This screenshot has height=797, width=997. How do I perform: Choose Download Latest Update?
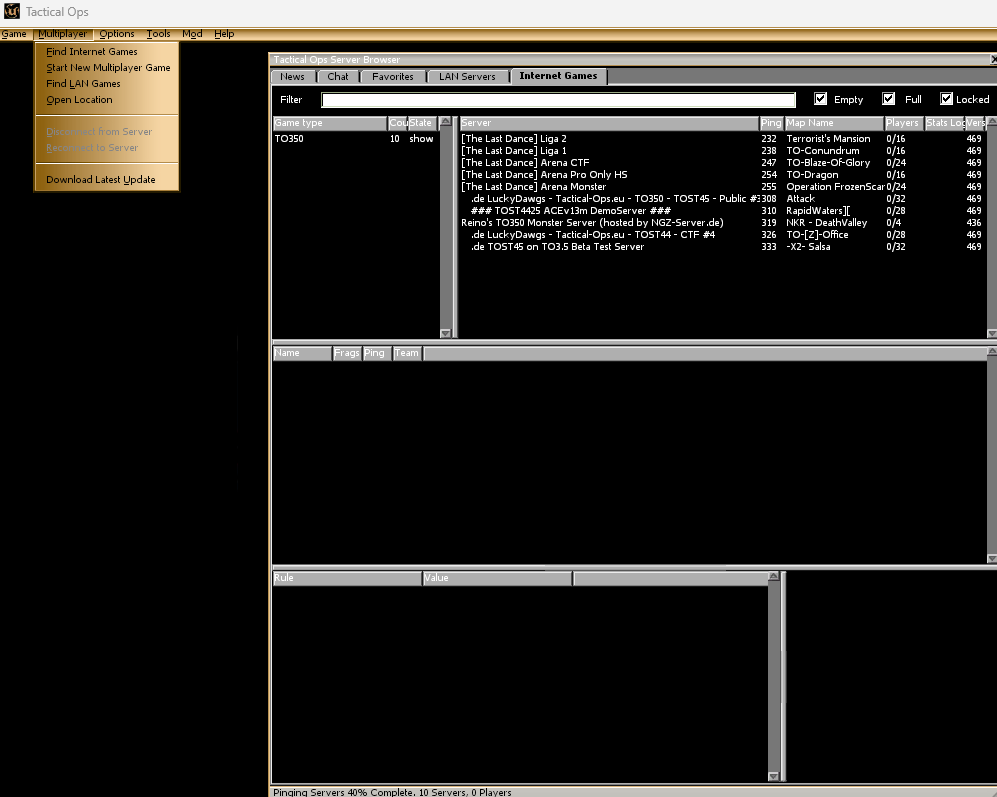pyautogui.click(x=107, y=179)
